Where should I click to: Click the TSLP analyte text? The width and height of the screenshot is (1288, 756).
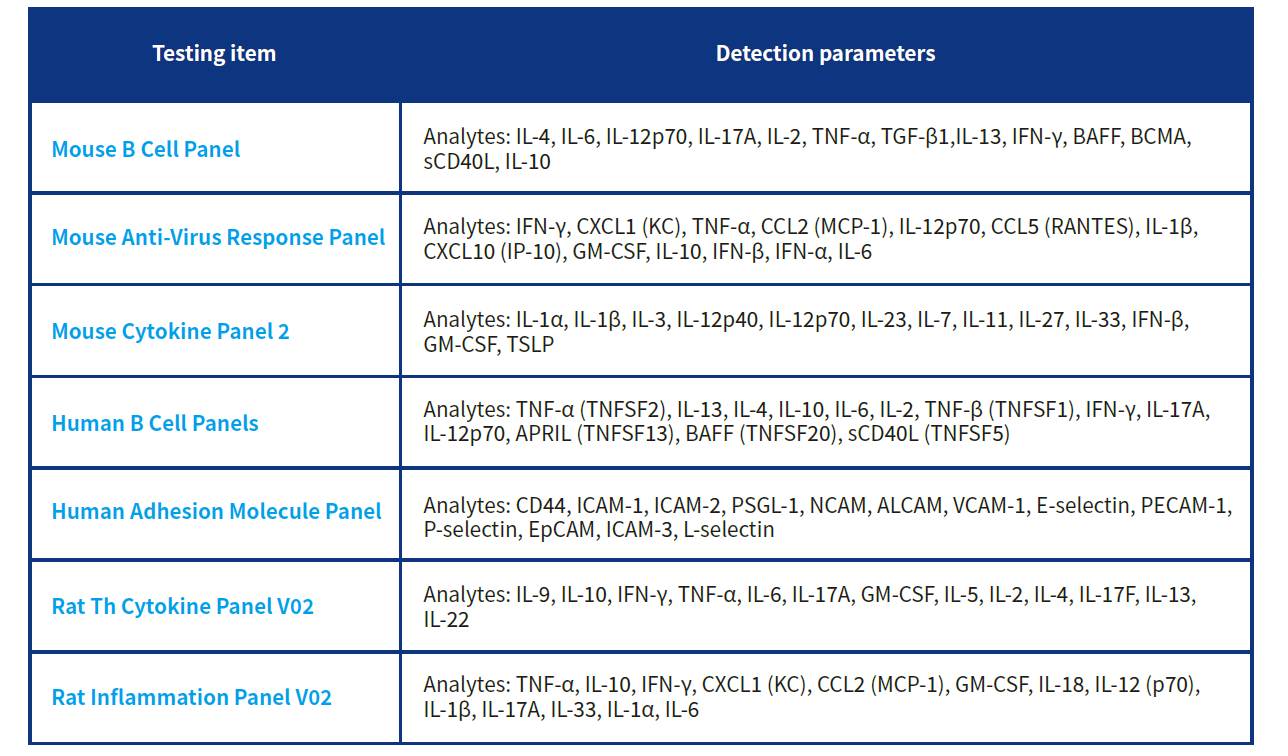pos(531,344)
